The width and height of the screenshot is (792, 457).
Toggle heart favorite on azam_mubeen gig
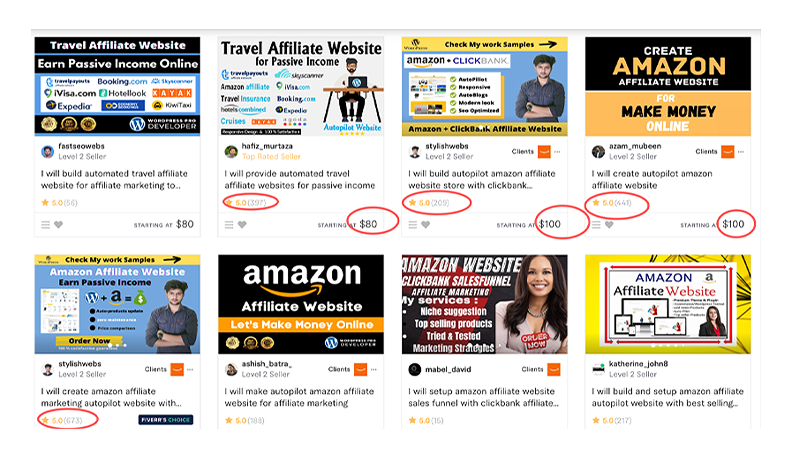coord(610,225)
